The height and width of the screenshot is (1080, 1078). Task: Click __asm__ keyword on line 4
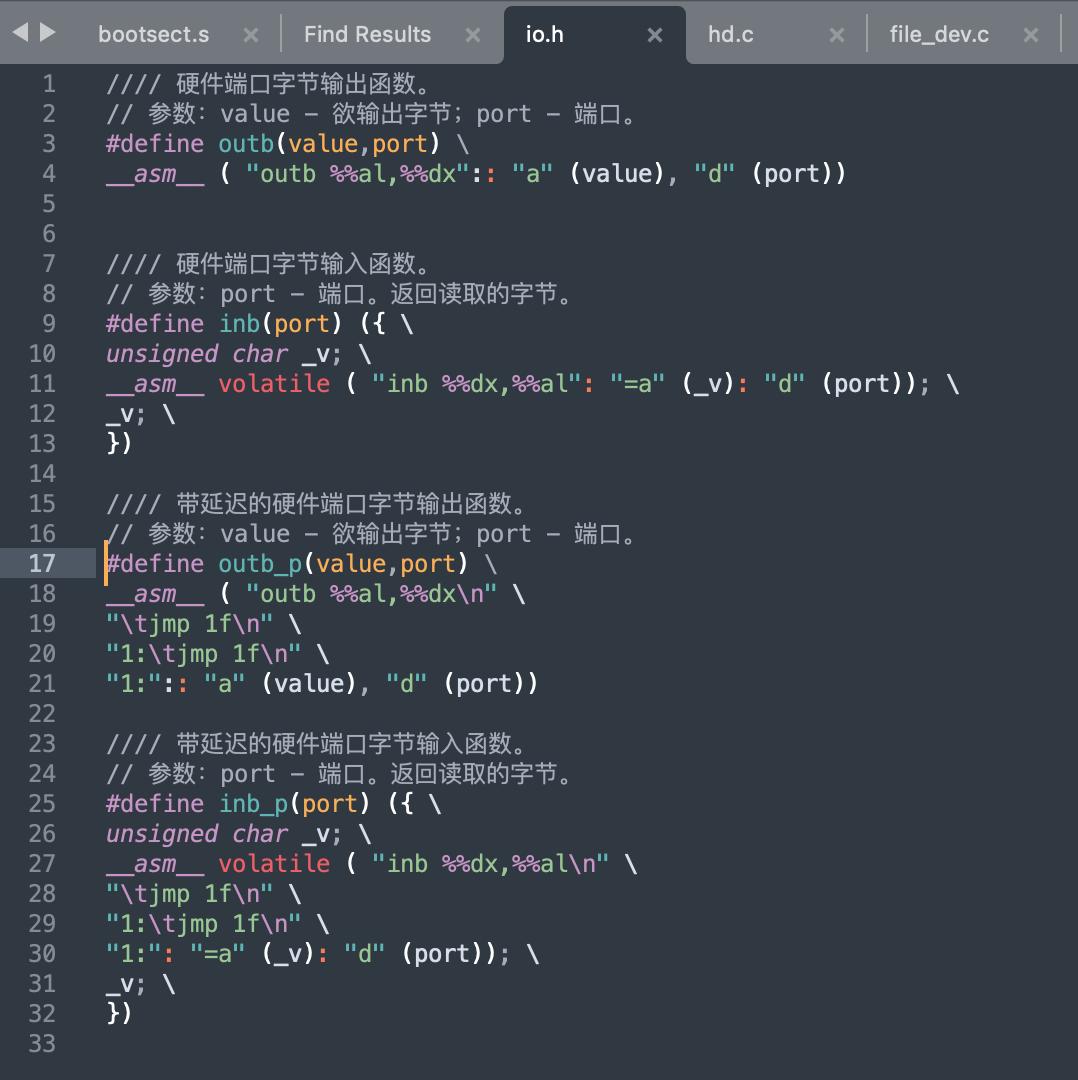(x=155, y=174)
